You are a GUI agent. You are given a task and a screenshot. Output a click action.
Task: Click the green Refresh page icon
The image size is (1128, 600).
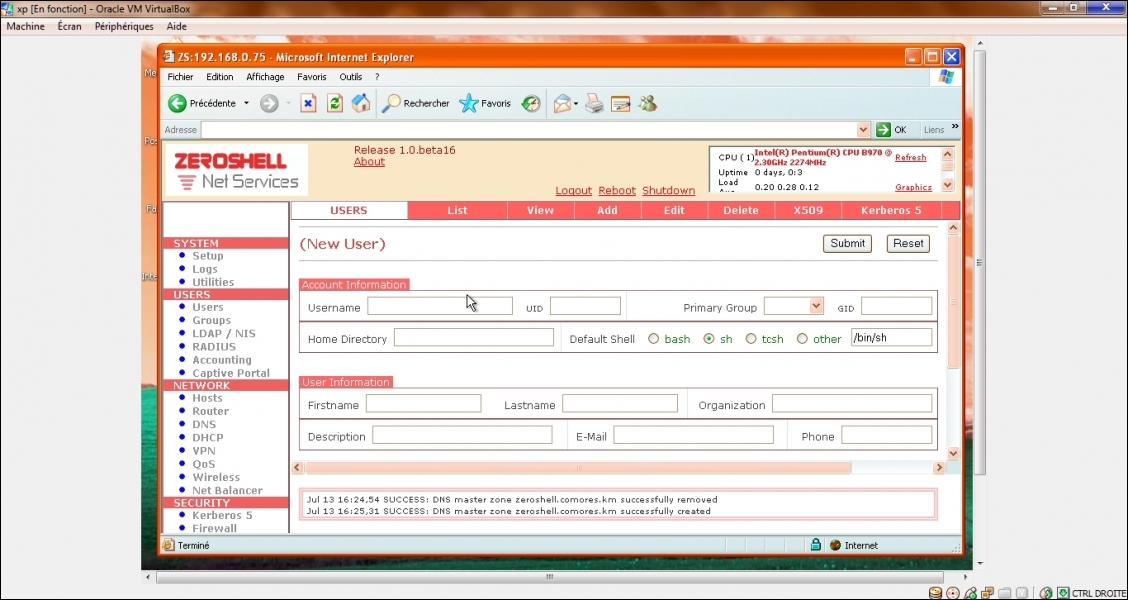pyautogui.click(x=335, y=104)
